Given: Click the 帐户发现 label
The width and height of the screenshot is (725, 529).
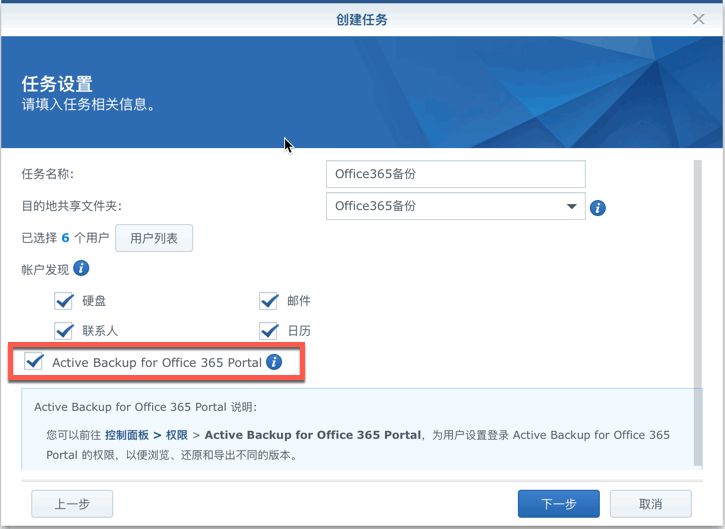Looking at the screenshot, I should point(45,269).
